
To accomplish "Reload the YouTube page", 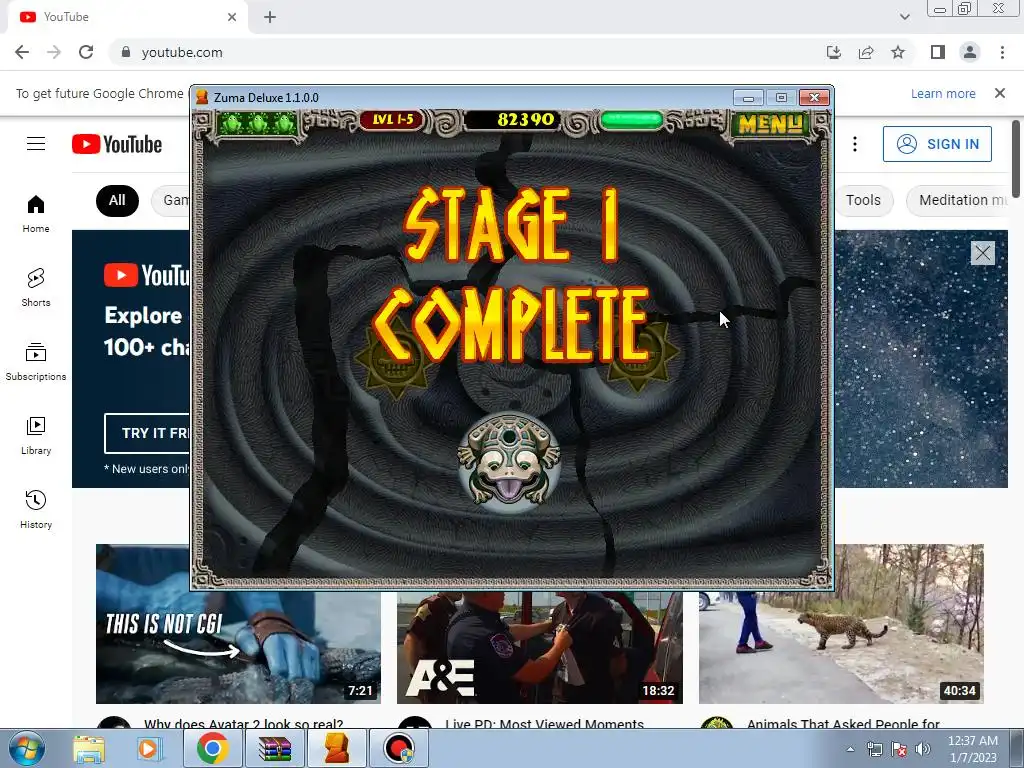I will tap(86, 52).
